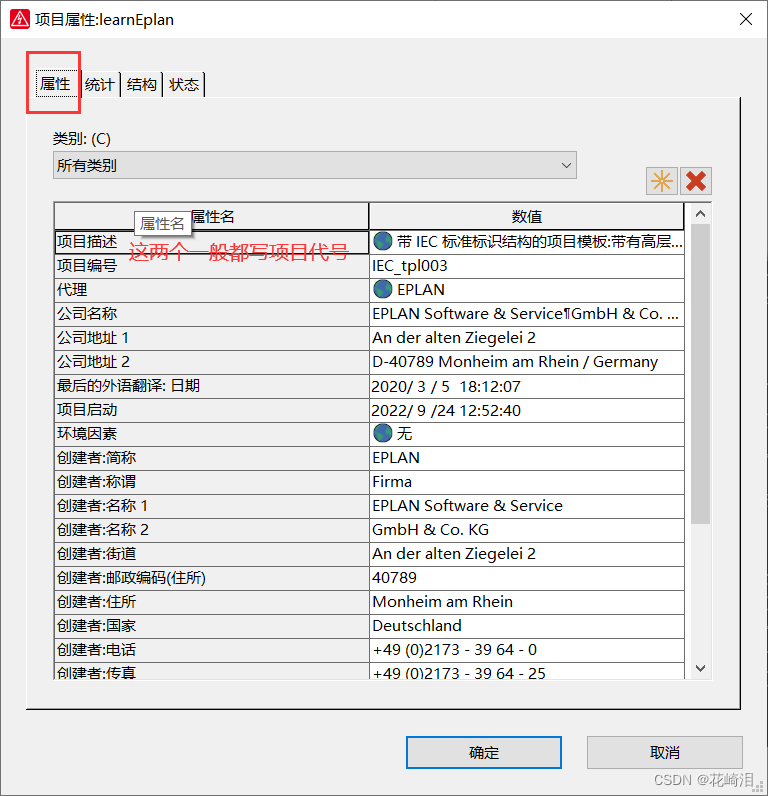This screenshot has width=768, height=796.
Task: Click the scrollbar up arrow
Action: coord(700,214)
